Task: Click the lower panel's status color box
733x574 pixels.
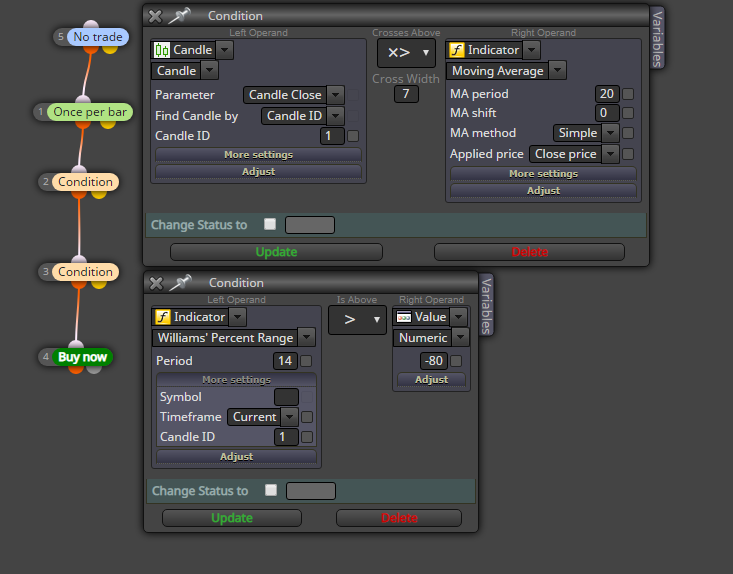Action: (311, 491)
